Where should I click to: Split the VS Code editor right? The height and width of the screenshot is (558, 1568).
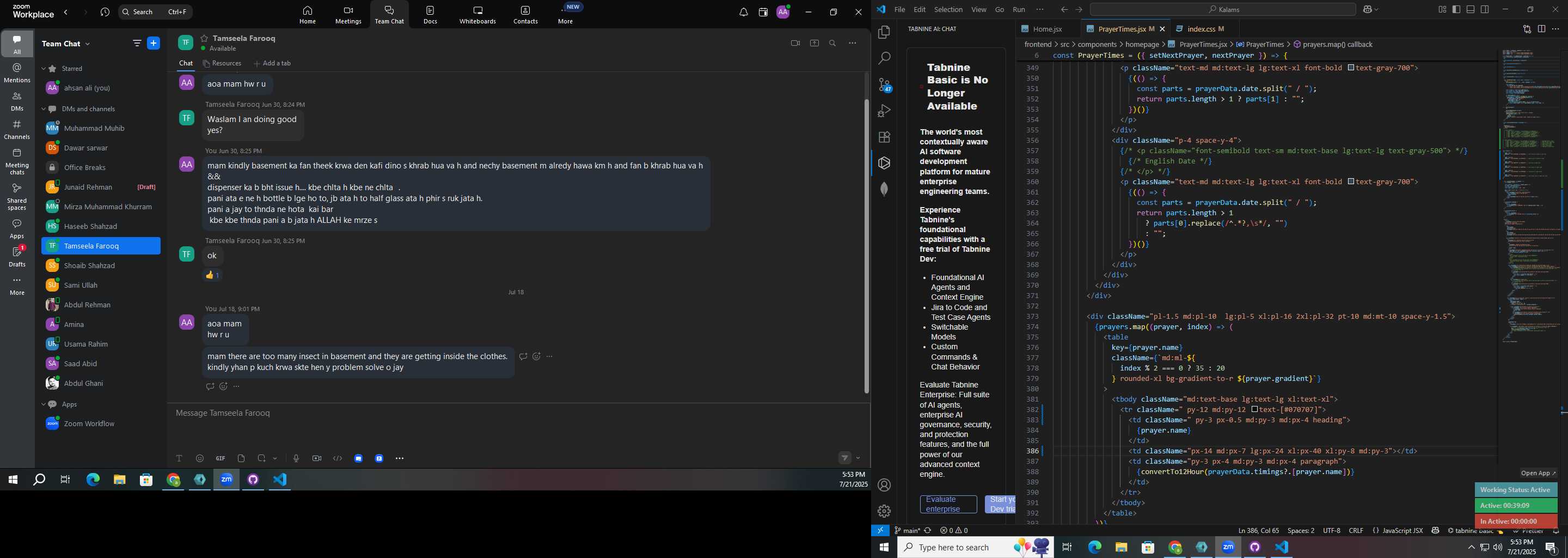pyautogui.click(x=1542, y=29)
